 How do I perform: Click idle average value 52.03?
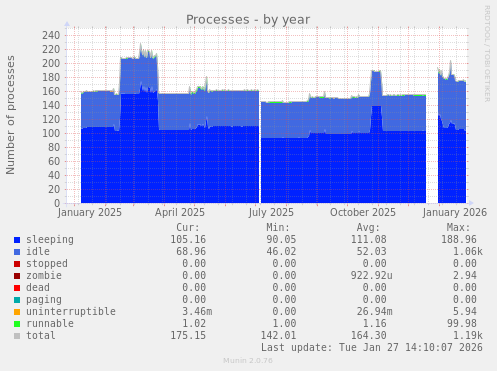pyautogui.click(x=371, y=252)
